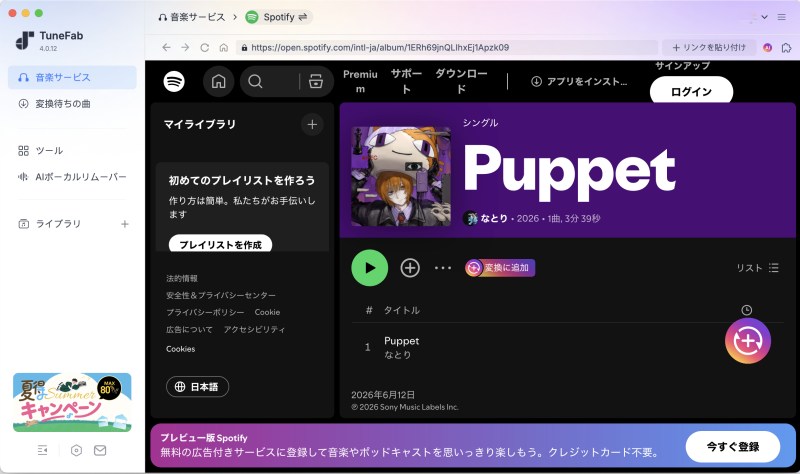This screenshot has height=474, width=800.
Task: Click リンクを貼り付け button
Action: pos(709,47)
